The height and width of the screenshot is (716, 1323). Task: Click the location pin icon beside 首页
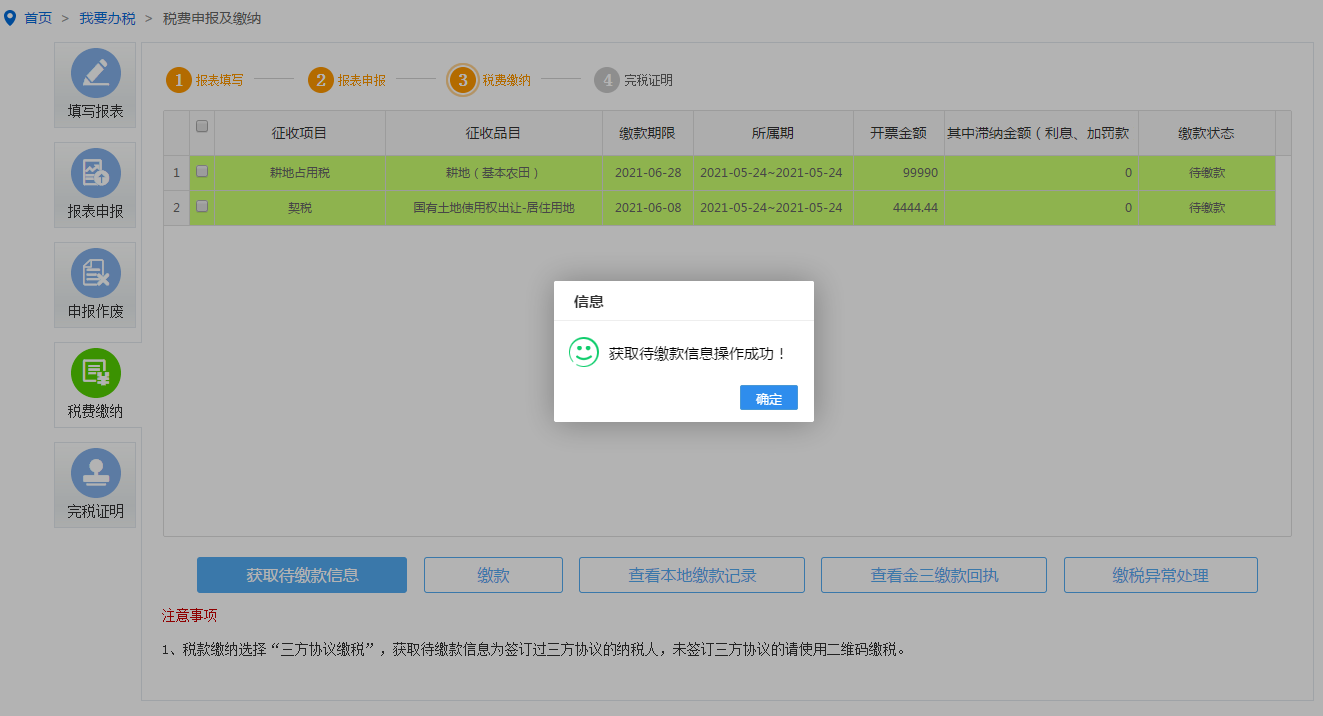10,18
